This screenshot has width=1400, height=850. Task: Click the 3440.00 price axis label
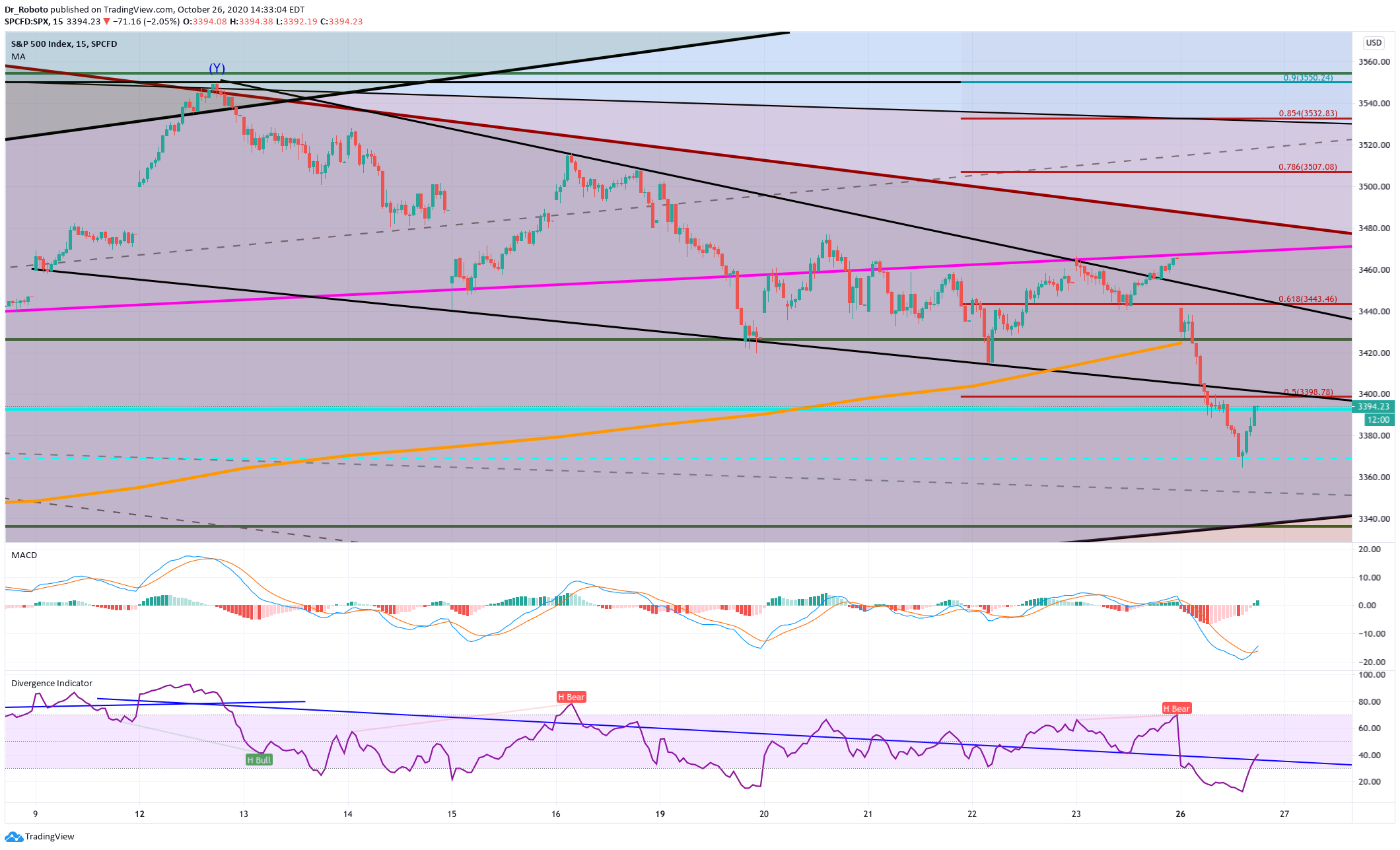click(1374, 312)
